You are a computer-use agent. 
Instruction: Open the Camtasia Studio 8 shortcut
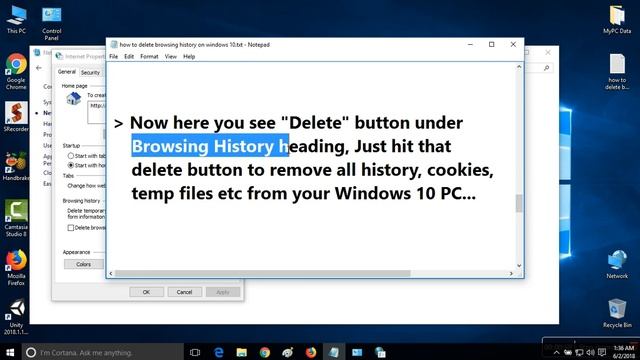coord(16,218)
